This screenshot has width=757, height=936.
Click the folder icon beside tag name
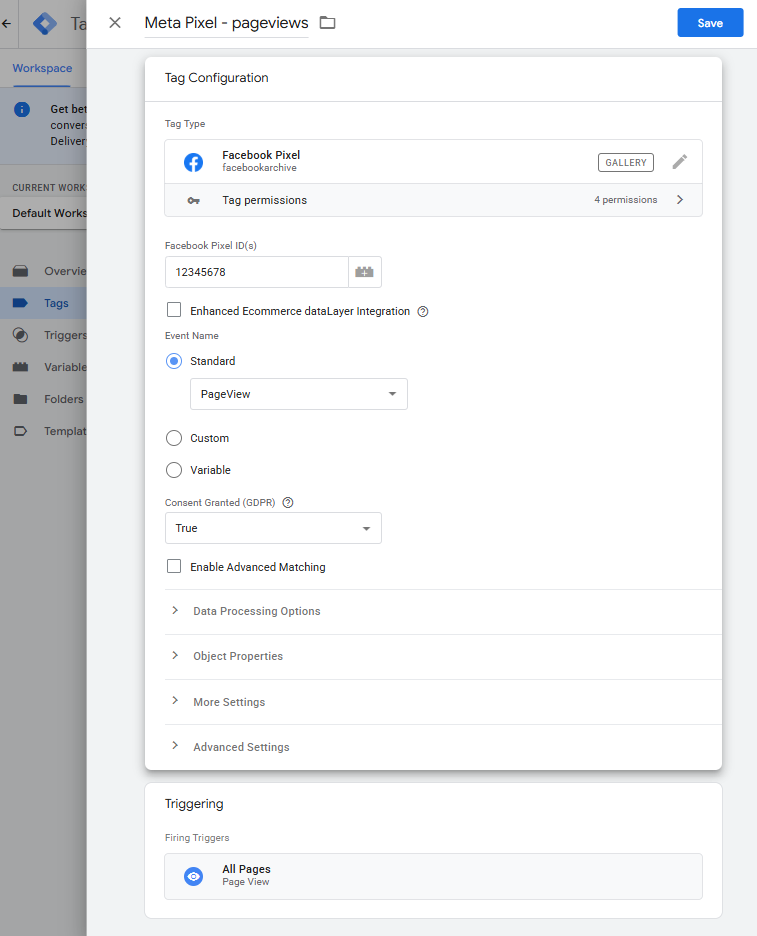pyautogui.click(x=327, y=23)
